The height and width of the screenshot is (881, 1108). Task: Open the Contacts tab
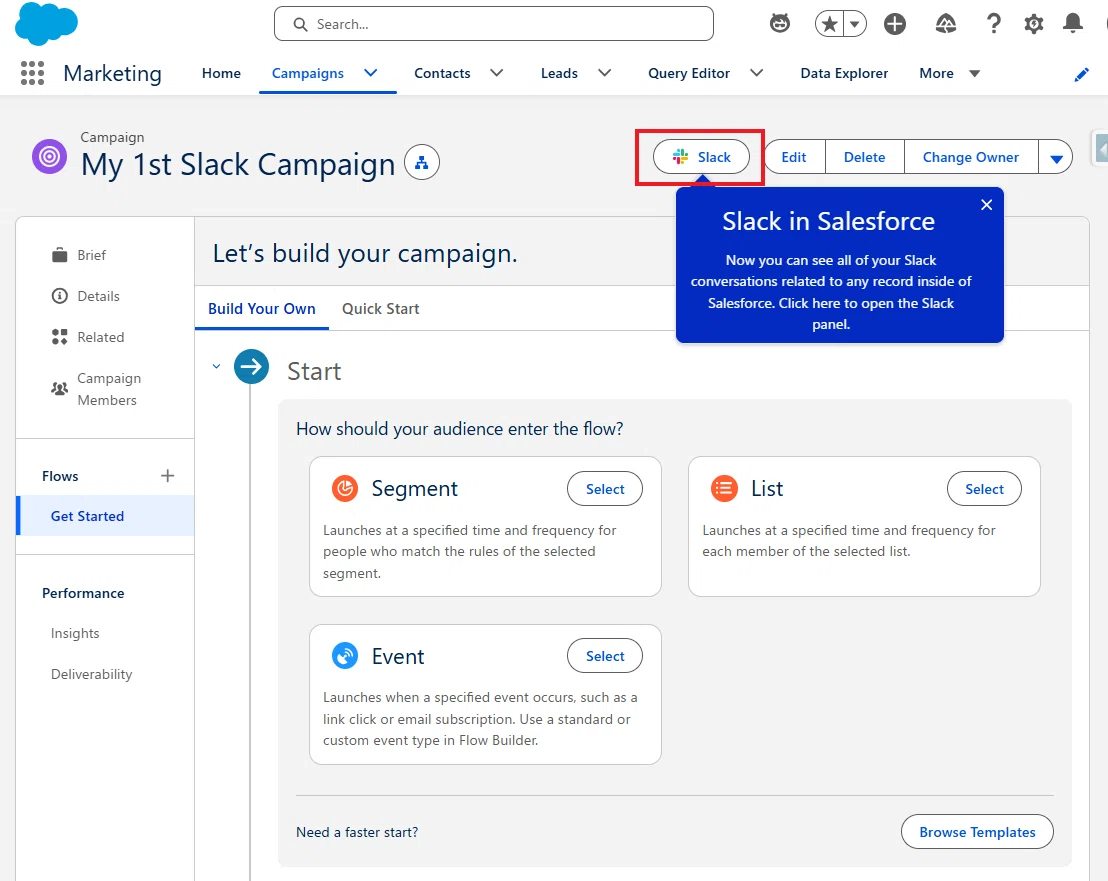[442, 73]
